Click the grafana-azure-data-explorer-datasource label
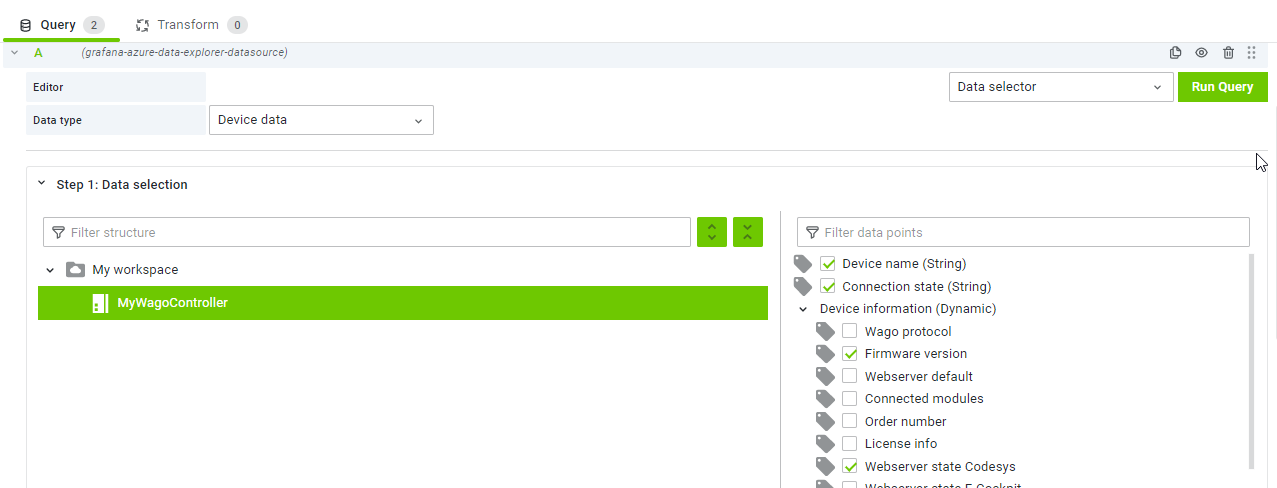This screenshot has height=488, width=1277. pyautogui.click(x=184, y=52)
